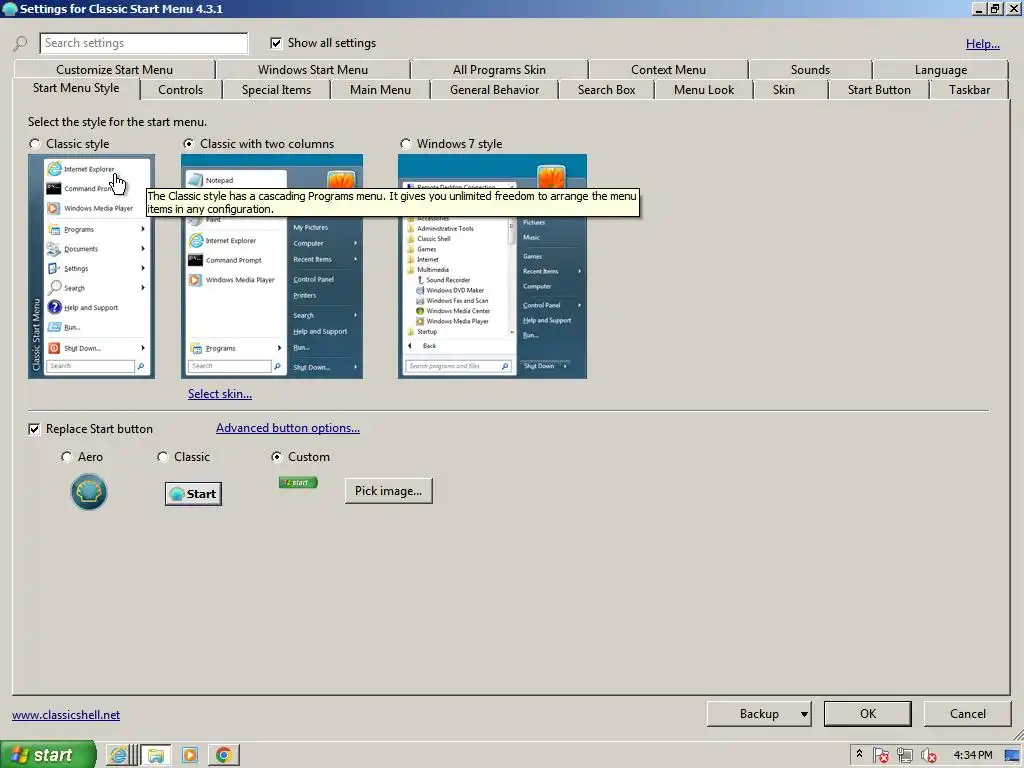Open the Taskbar tab
1024x768 pixels.
pos(969,90)
